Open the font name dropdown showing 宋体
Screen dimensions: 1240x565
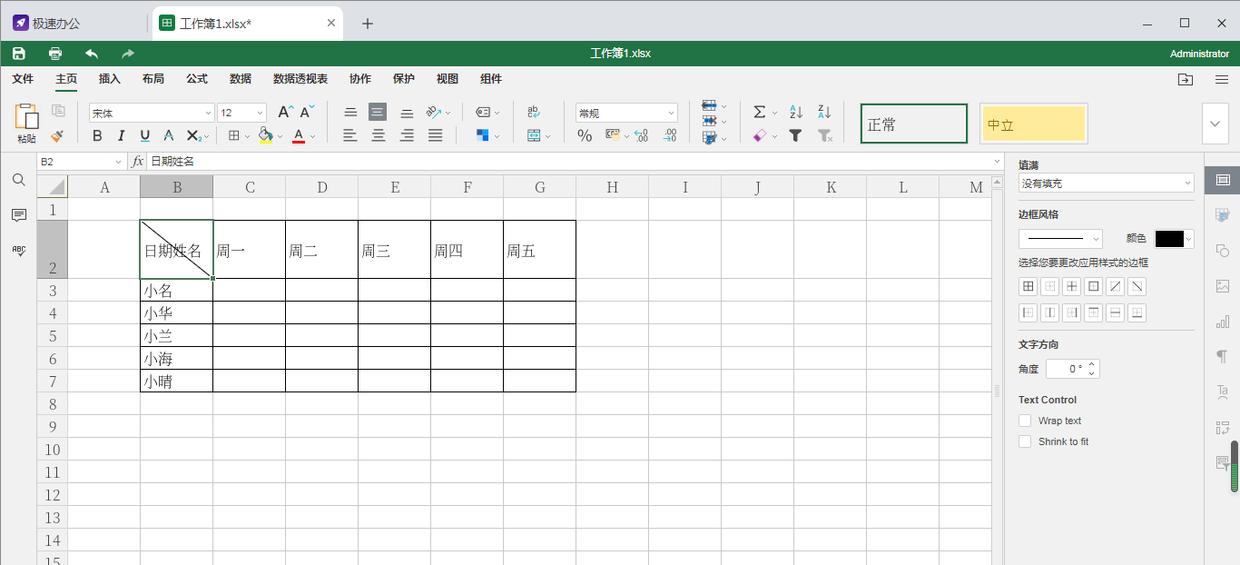(152, 113)
